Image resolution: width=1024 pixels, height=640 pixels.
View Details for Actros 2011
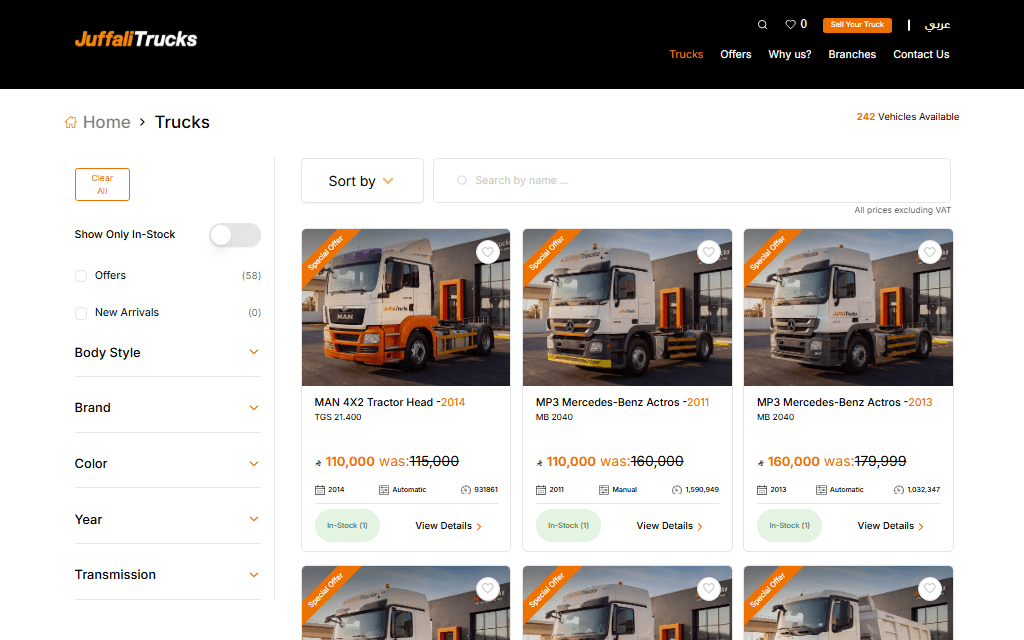(x=669, y=526)
